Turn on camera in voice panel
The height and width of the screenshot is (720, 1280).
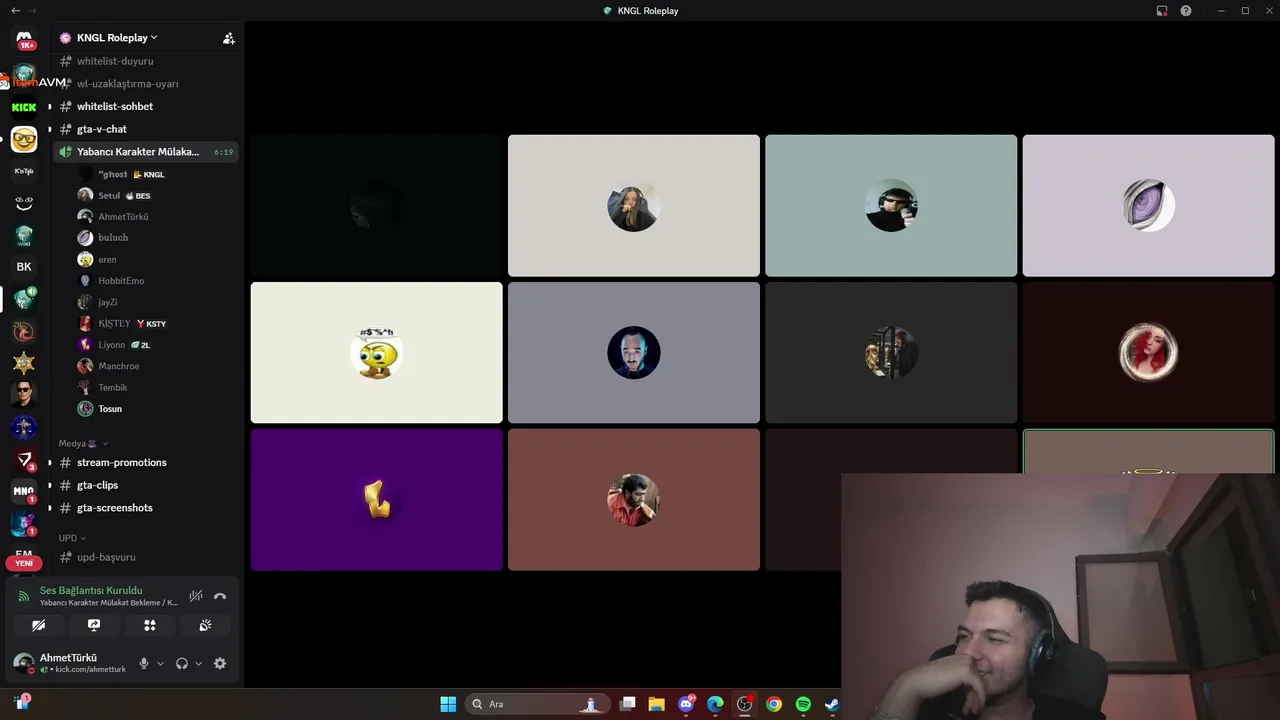(38, 625)
